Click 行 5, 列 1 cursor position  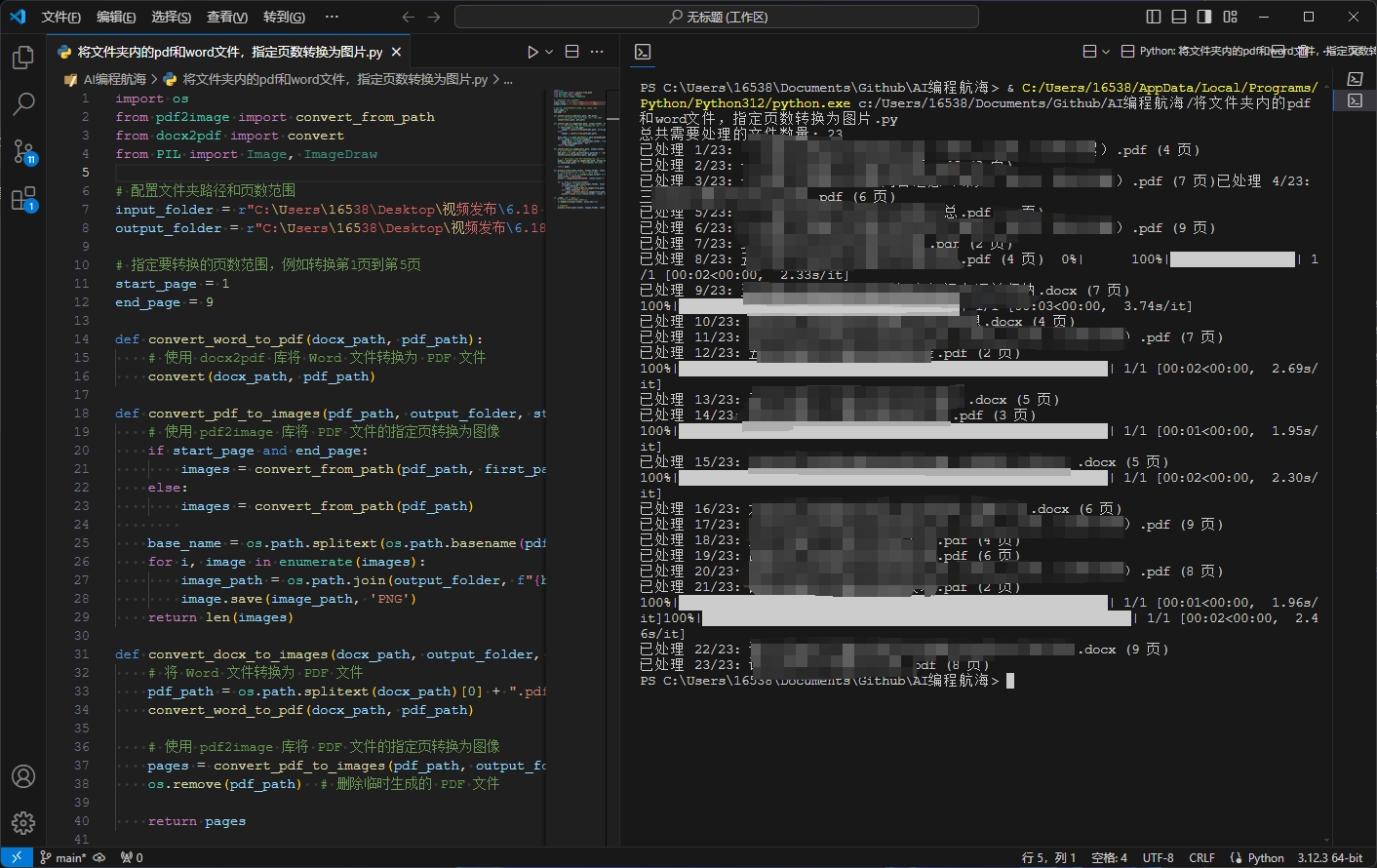click(x=1048, y=858)
